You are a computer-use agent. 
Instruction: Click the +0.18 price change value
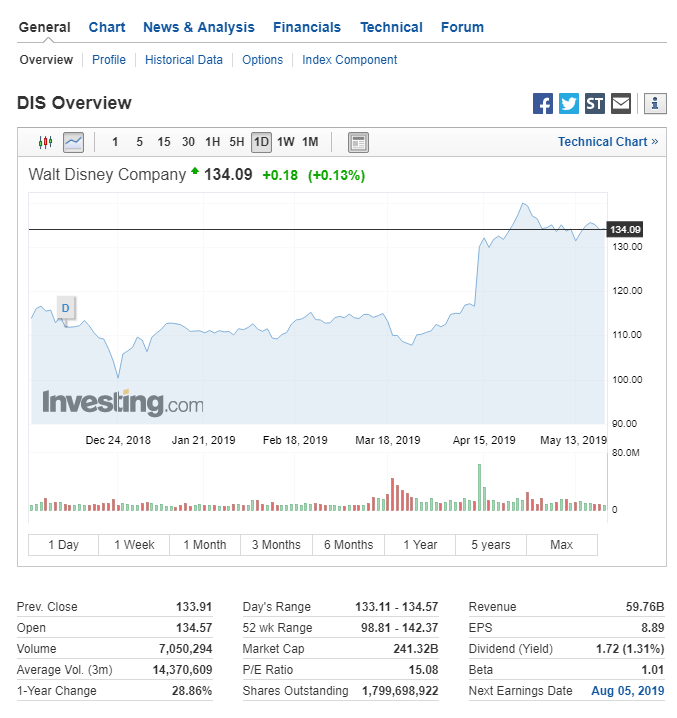[280, 175]
